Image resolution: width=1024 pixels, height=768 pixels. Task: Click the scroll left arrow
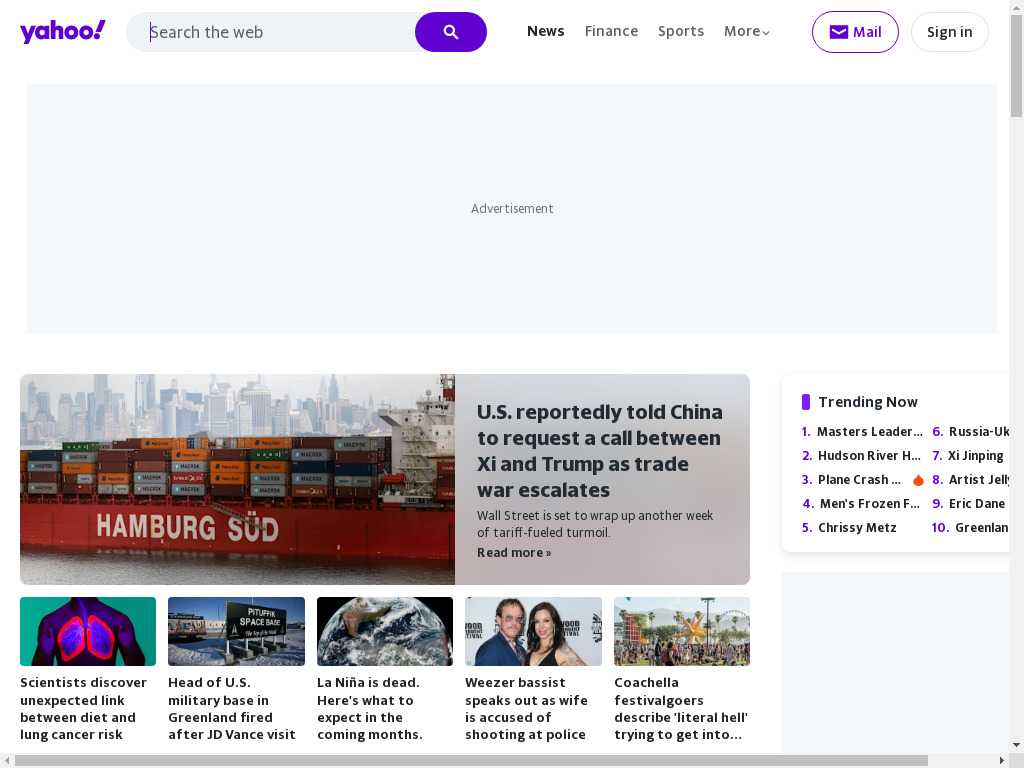pos(6,761)
